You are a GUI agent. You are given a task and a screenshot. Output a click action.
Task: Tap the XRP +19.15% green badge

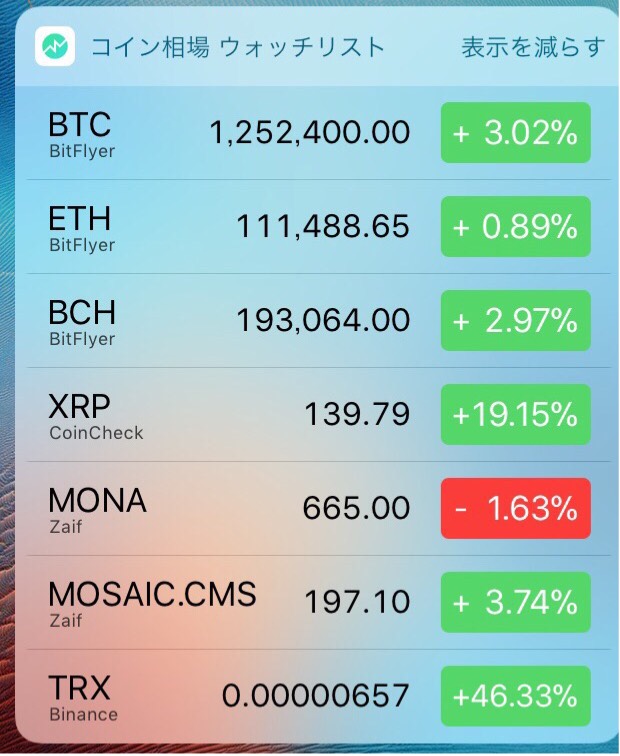(515, 415)
